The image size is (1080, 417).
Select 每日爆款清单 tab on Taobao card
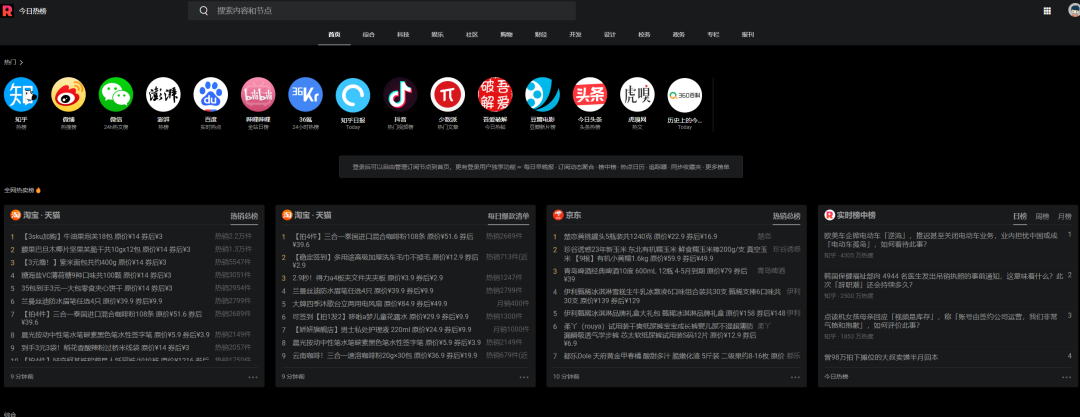pos(508,216)
